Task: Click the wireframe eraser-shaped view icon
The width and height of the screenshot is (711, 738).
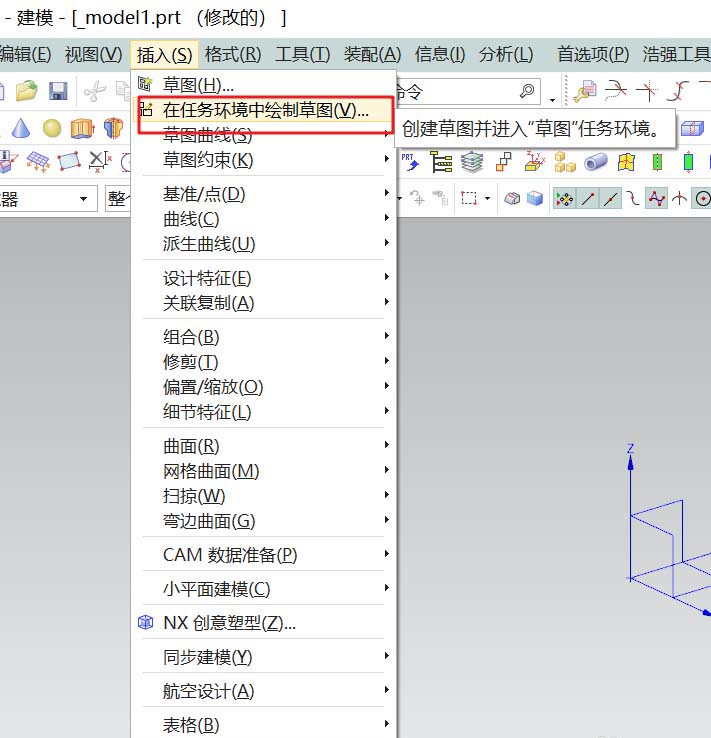Action: click(512, 199)
